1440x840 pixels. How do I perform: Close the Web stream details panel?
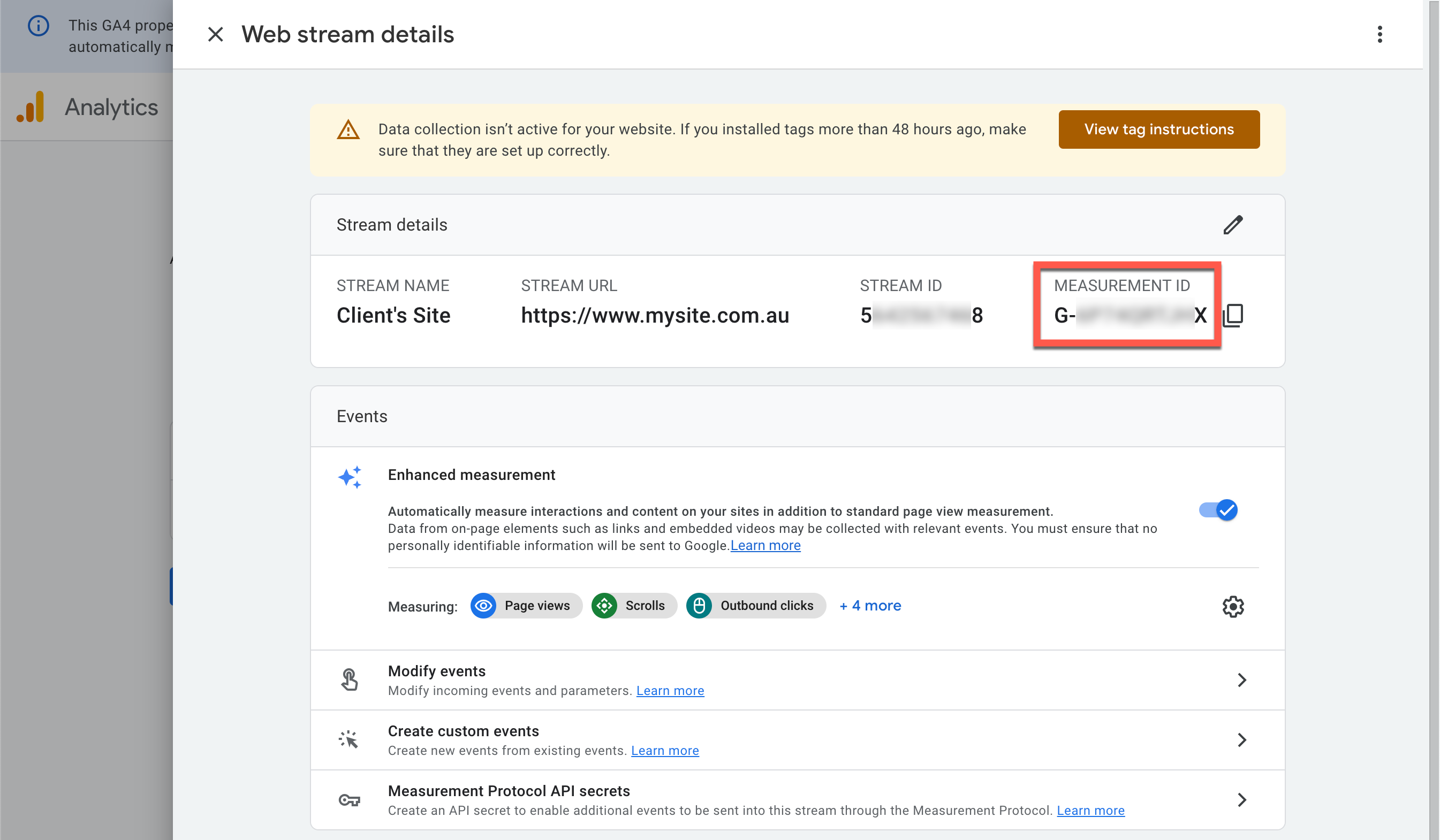click(215, 34)
